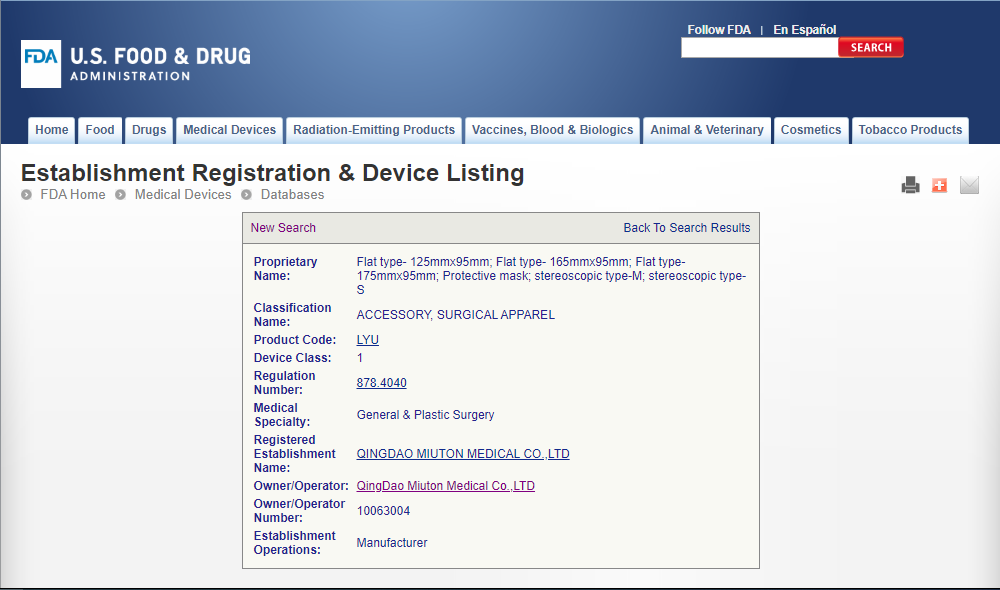1000x590 pixels.
Task: Open the Medical Devices navigation tab
Action: click(x=230, y=130)
